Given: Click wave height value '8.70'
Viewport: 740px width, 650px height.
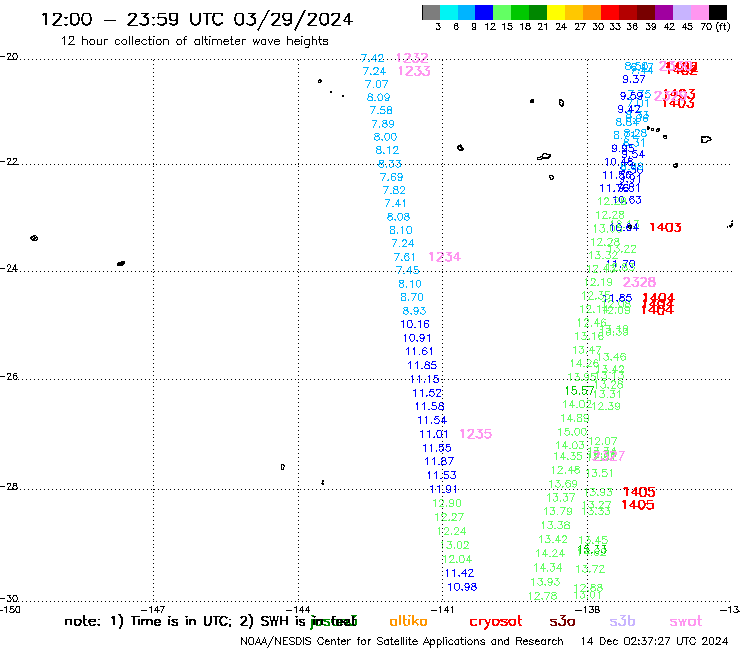Looking at the screenshot, I should pyautogui.click(x=412, y=297).
